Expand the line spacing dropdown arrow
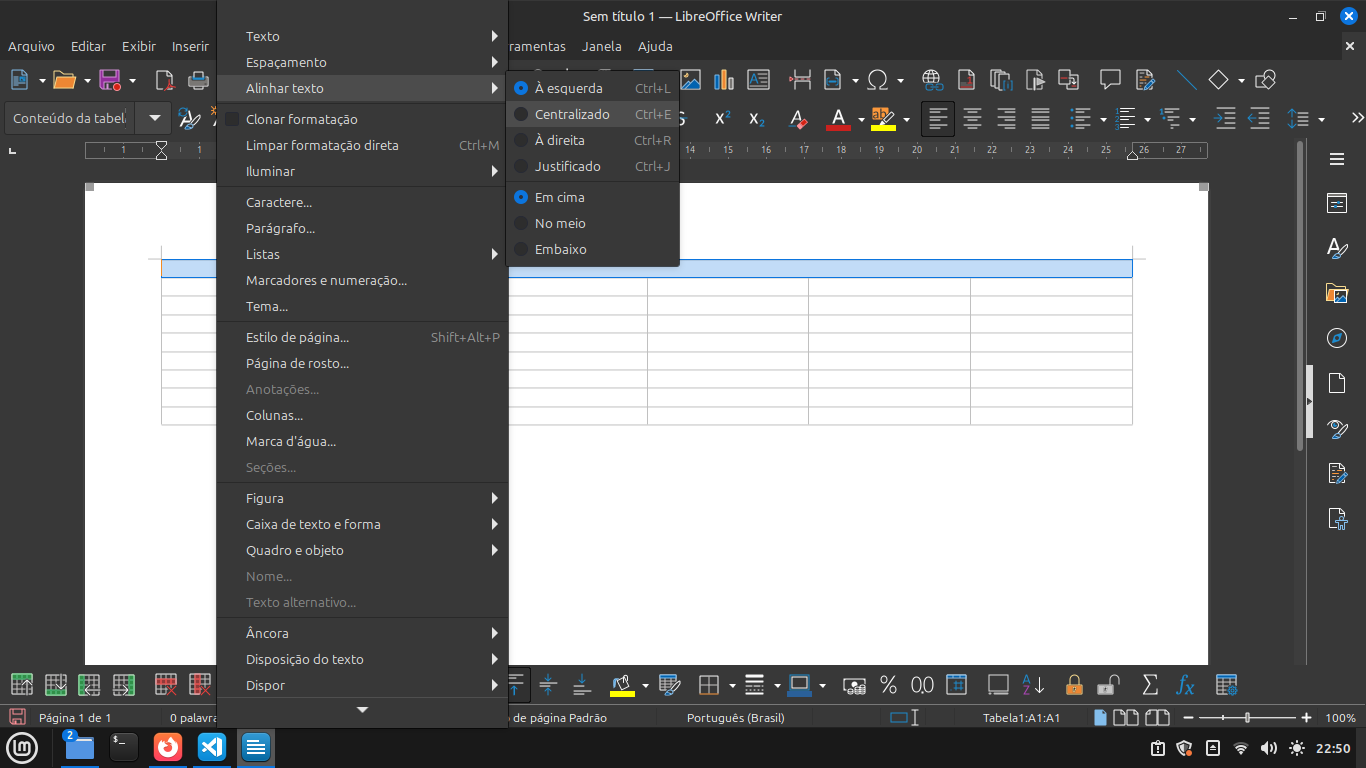 [x=1322, y=119]
